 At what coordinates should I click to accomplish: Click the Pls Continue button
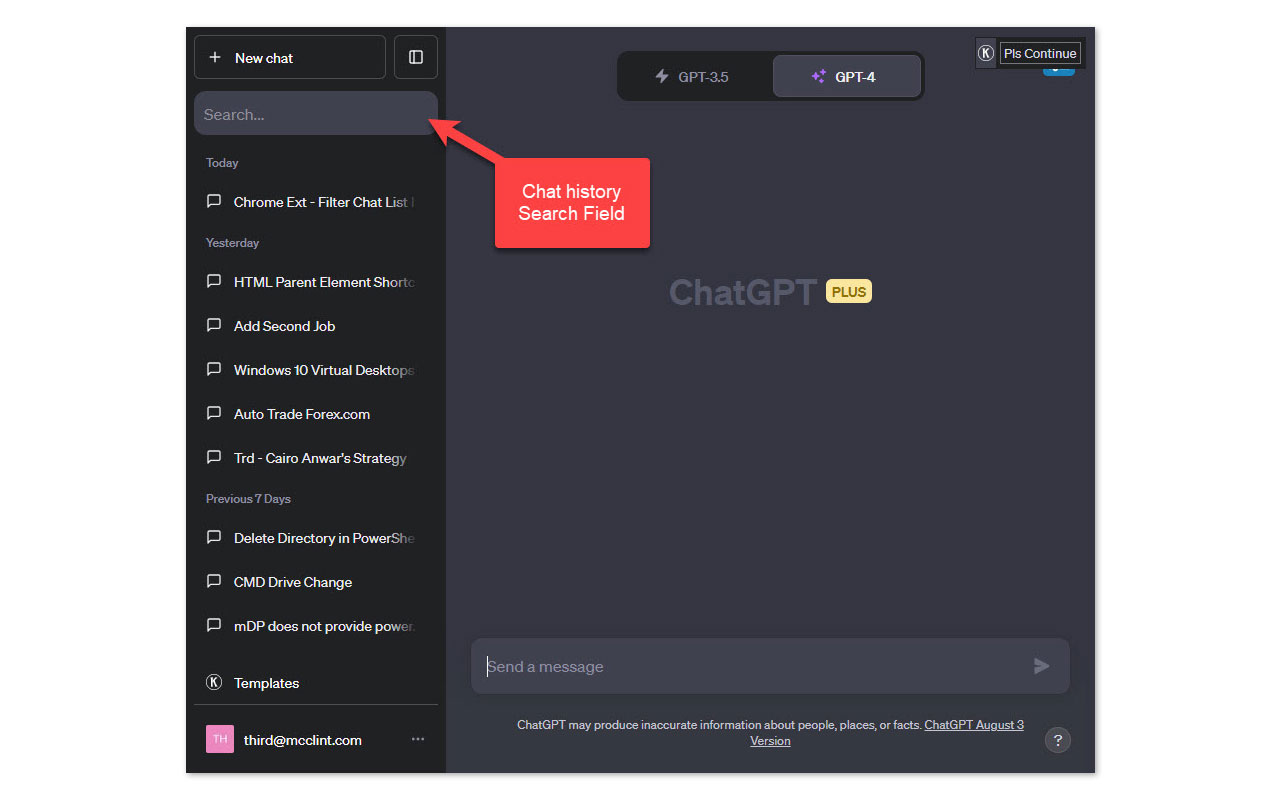tap(1040, 53)
